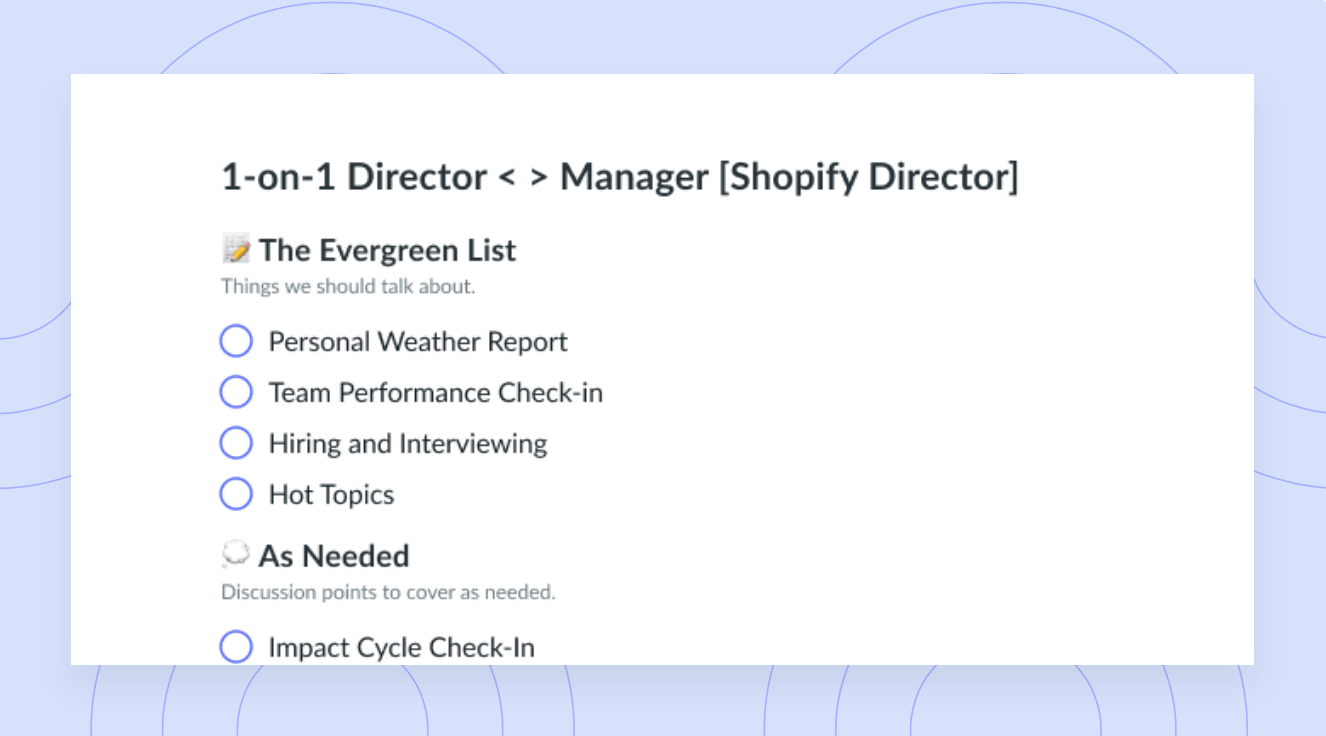This screenshot has height=736, width=1326.
Task: Click The Evergreen List heading
Action: coord(387,250)
